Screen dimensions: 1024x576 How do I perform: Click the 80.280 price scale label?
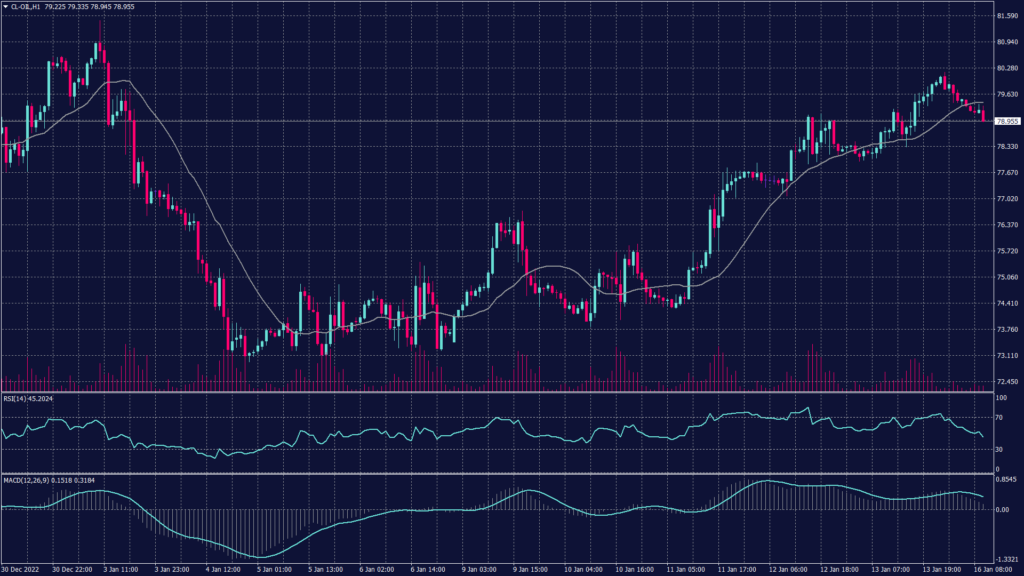pos(1006,68)
